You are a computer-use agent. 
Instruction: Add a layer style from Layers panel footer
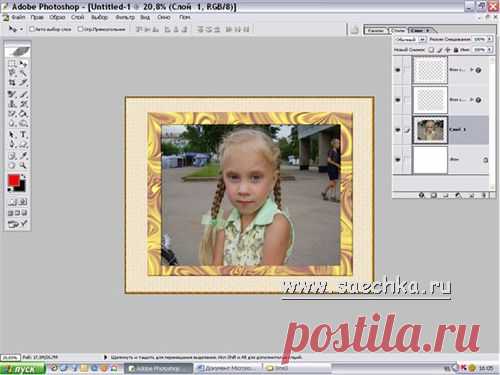coord(422,195)
